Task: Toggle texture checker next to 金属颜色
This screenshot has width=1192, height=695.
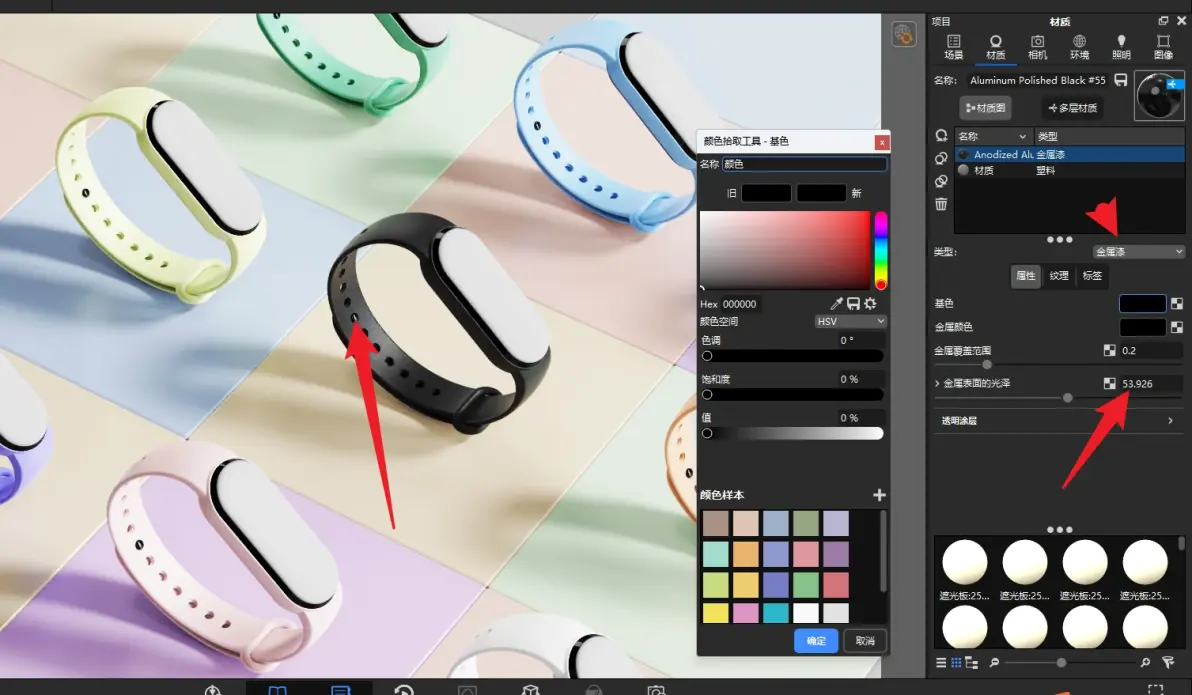Action: (x=1177, y=327)
